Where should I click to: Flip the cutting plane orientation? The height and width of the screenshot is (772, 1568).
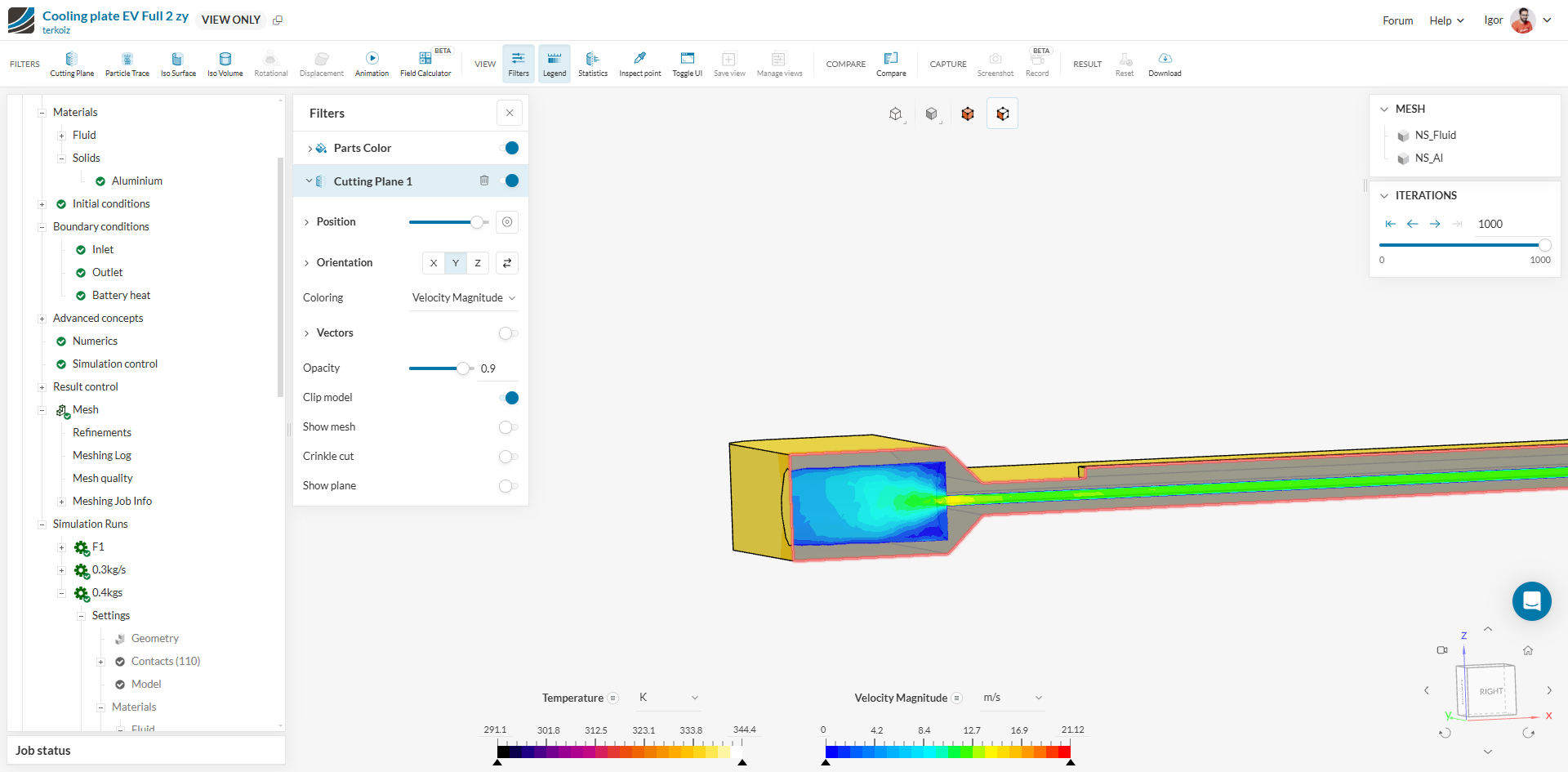tap(507, 263)
